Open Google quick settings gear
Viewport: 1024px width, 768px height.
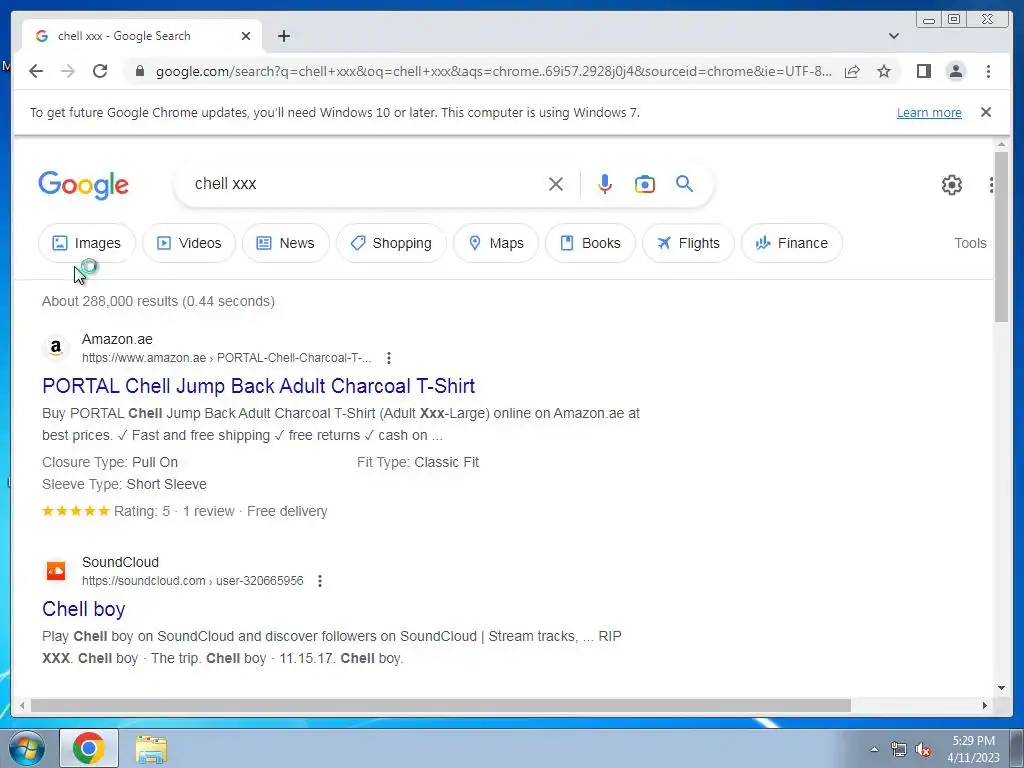coord(952,185)
